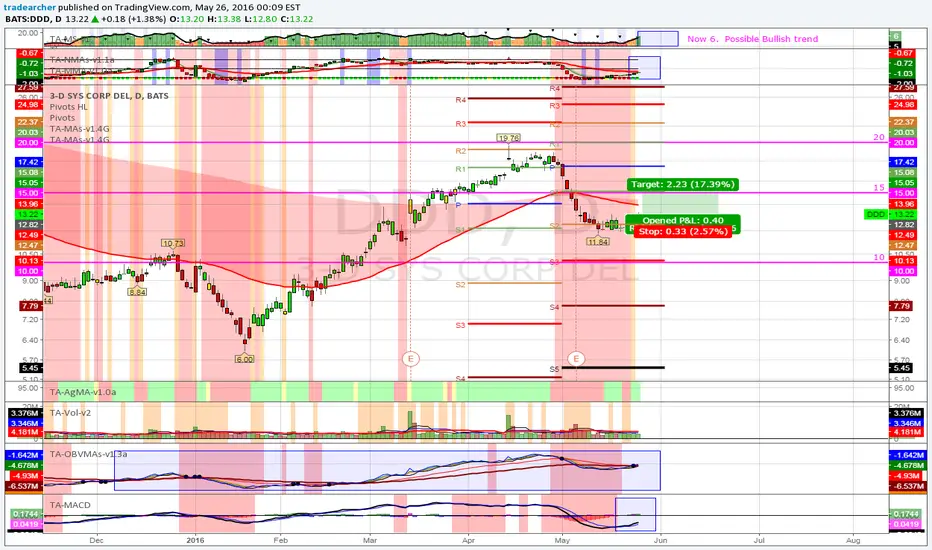Image resolution: width=932 pixels, height=550 pixels.
Task: Click the 6.00 pivot low price tag
Action: tap(244, 359)
